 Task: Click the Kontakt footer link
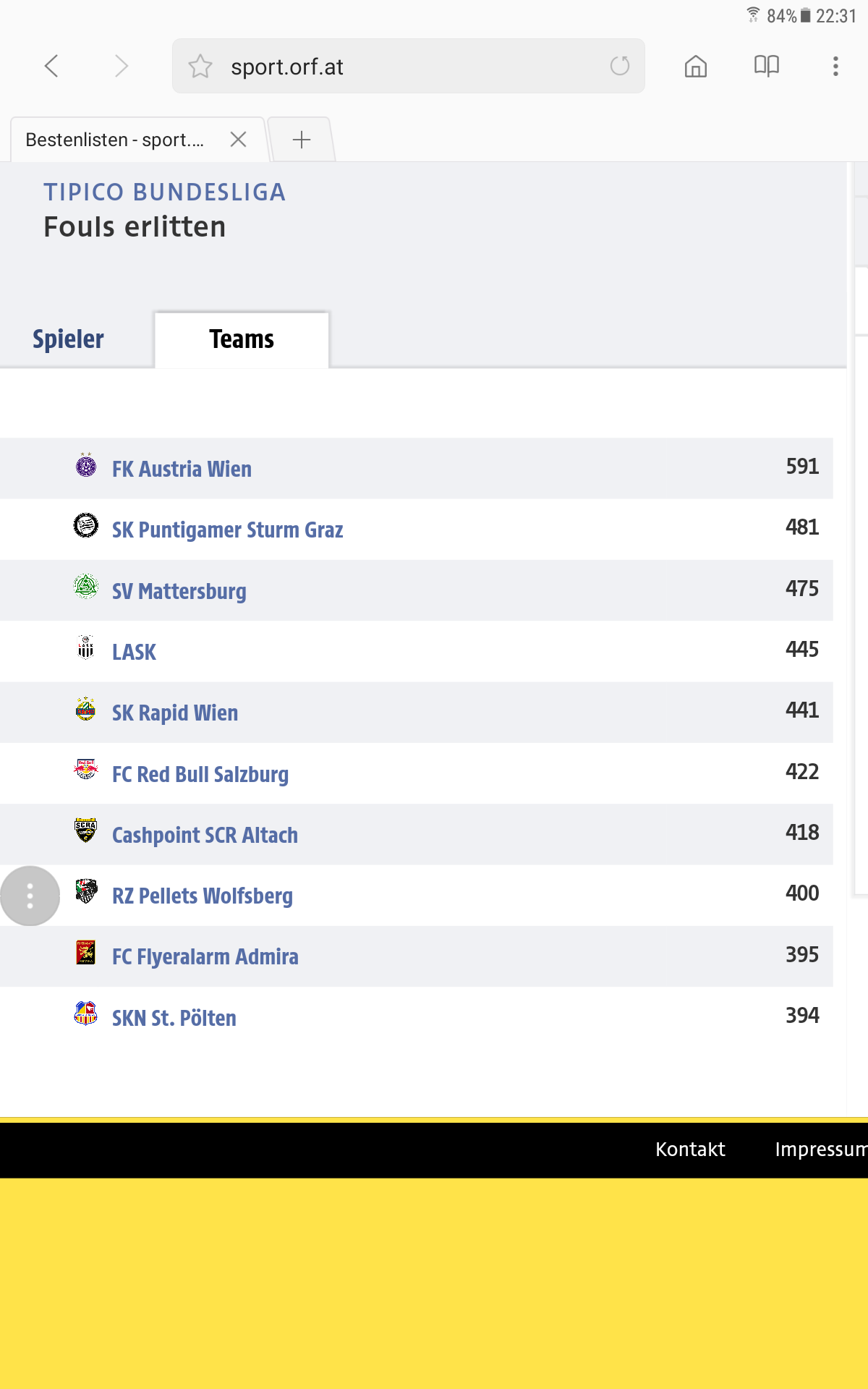pyautogui.click(x=690, y=1149)
